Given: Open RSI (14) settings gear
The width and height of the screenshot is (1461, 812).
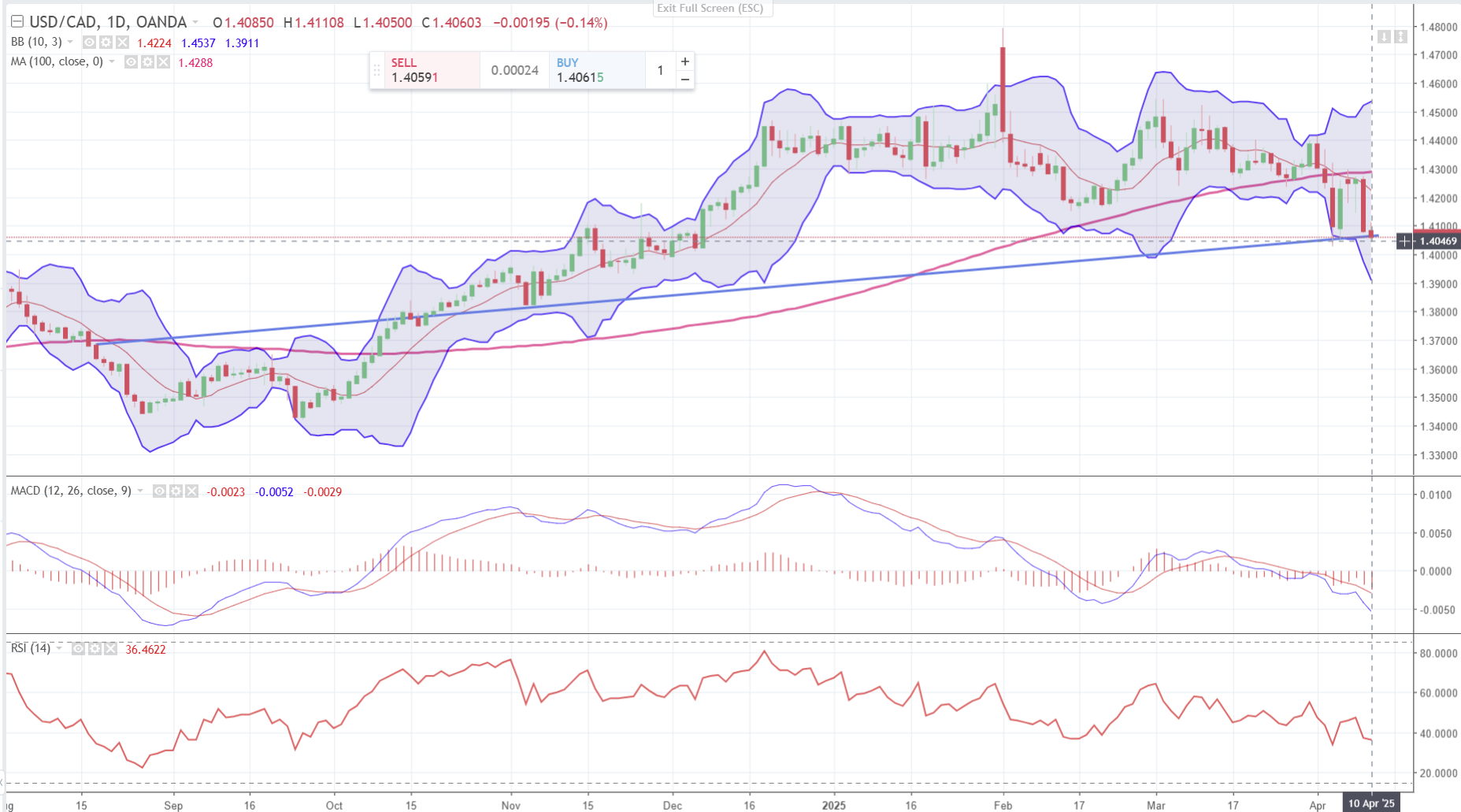Looking at the screenshot, I should (x=95, y=649).
